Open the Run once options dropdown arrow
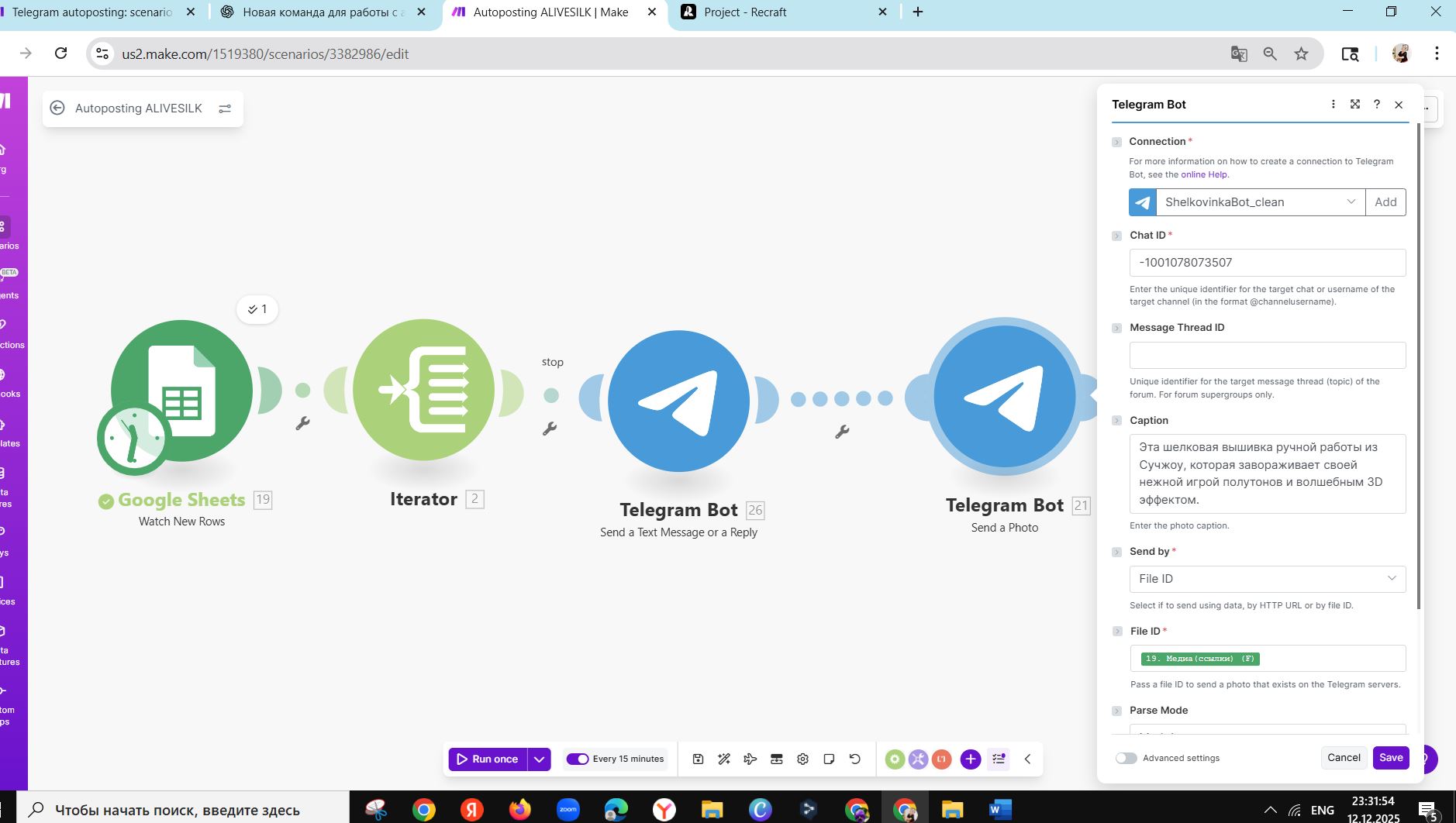Image resolution: width=1456 pixels, height=823 pixels. point(539,759)
